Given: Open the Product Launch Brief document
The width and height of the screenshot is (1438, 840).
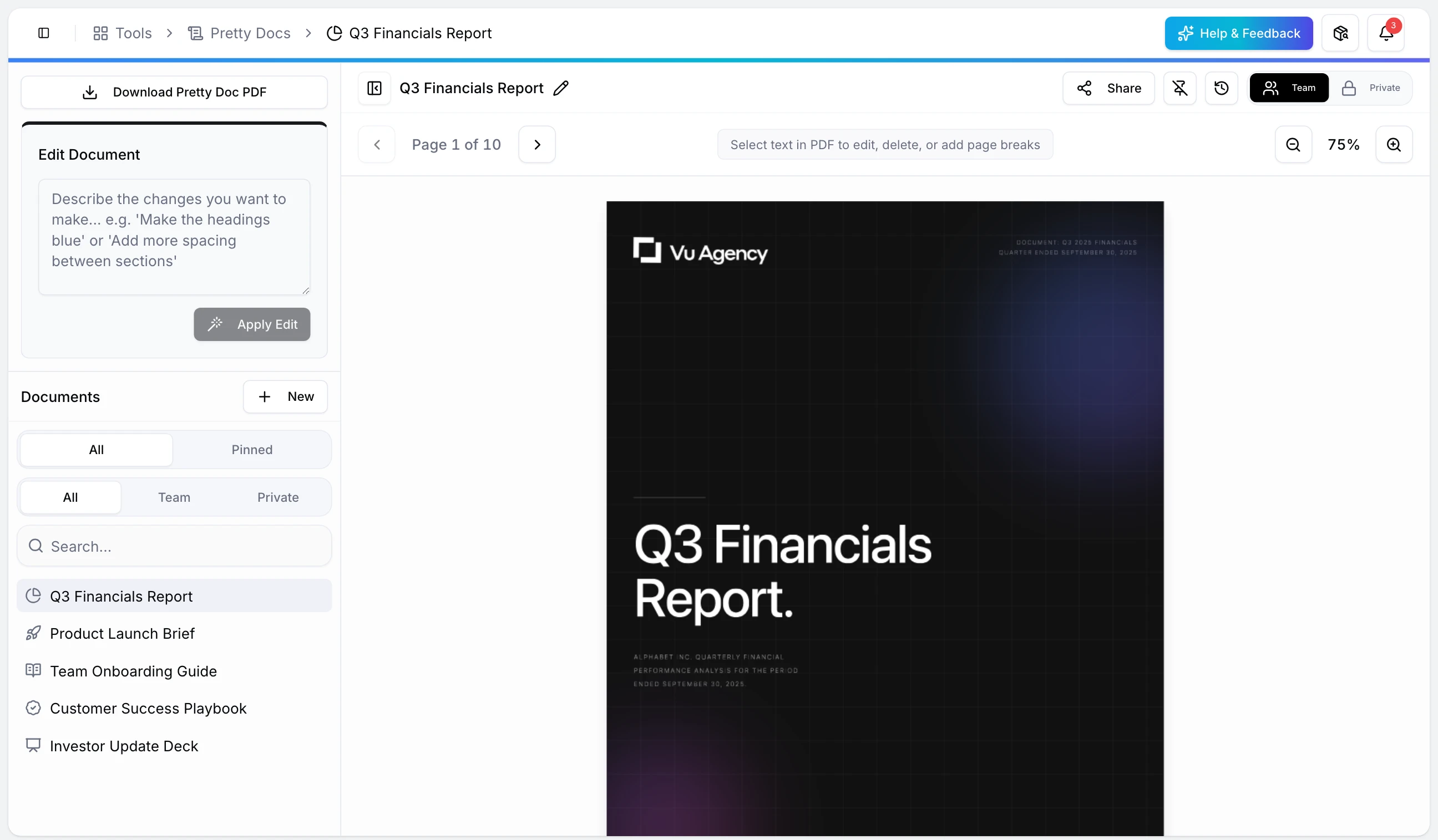Looking at the screenshot, I should (174, 633).
